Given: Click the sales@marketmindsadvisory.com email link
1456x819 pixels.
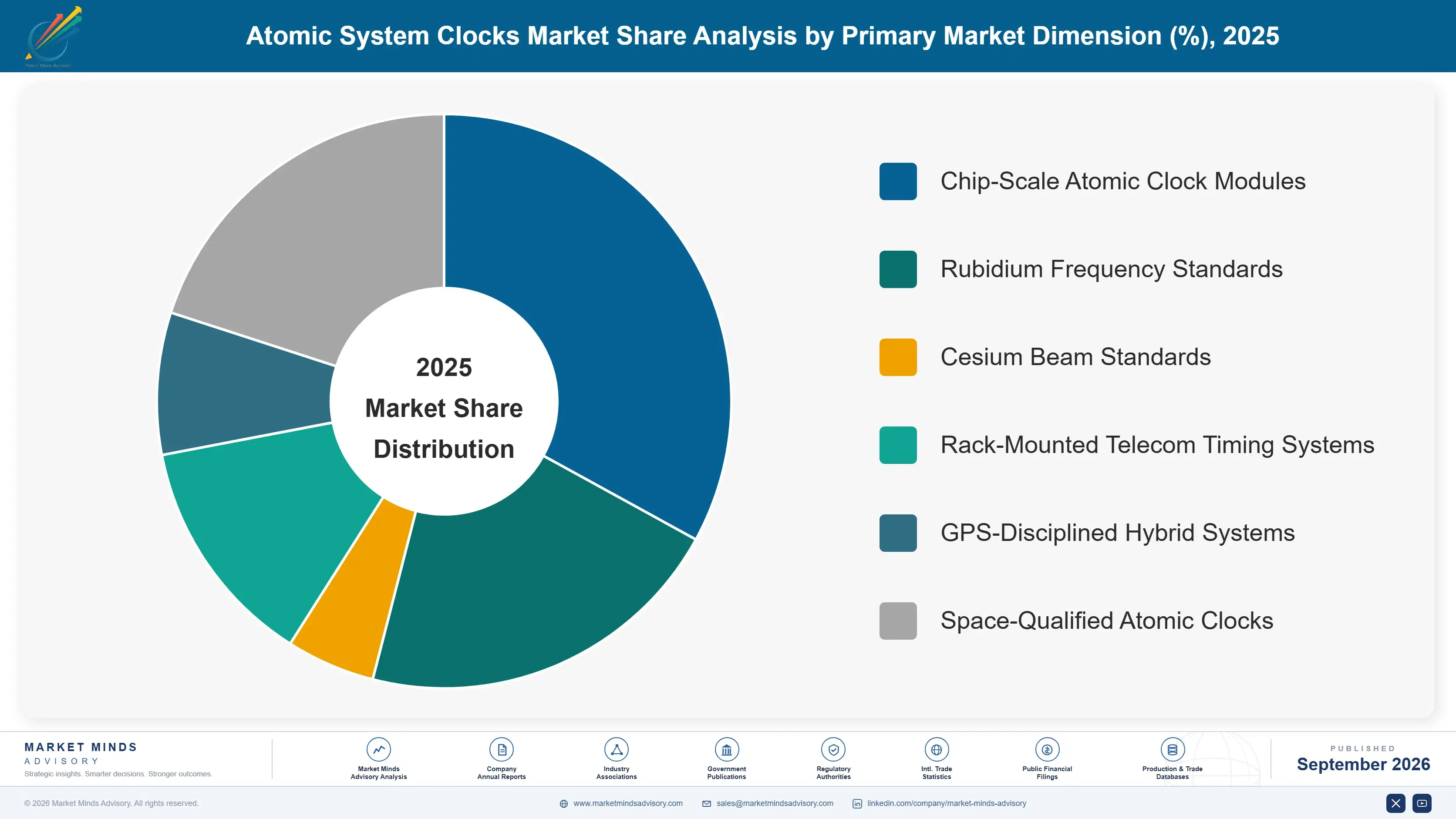Looking at the screenshot, I should pyautogui.click(x=775, y=803).
